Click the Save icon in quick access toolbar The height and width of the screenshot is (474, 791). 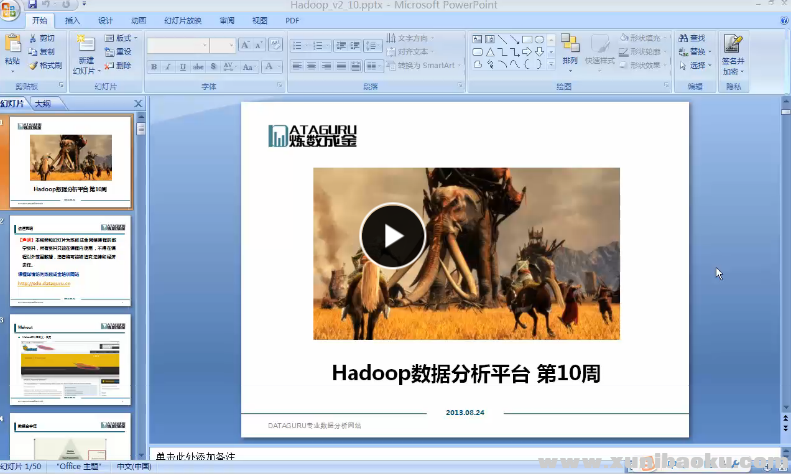(x=32, y=5)
